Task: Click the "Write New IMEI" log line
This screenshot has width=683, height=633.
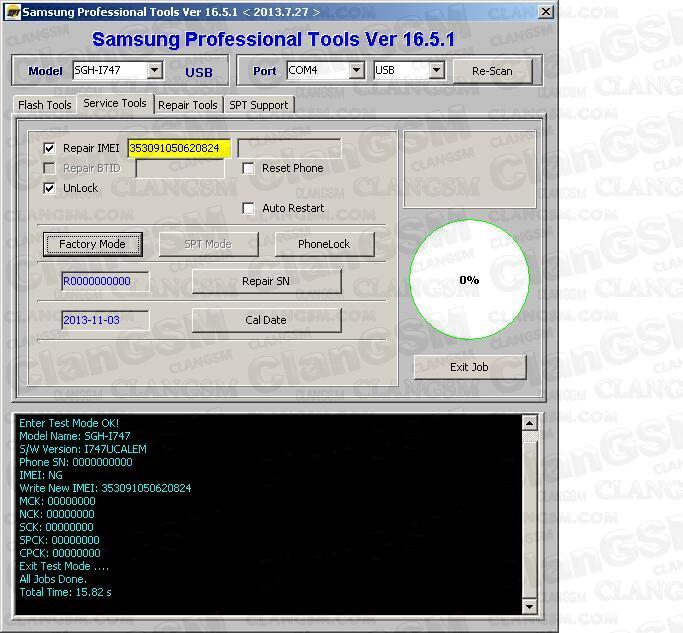Action: click(105, 488)
